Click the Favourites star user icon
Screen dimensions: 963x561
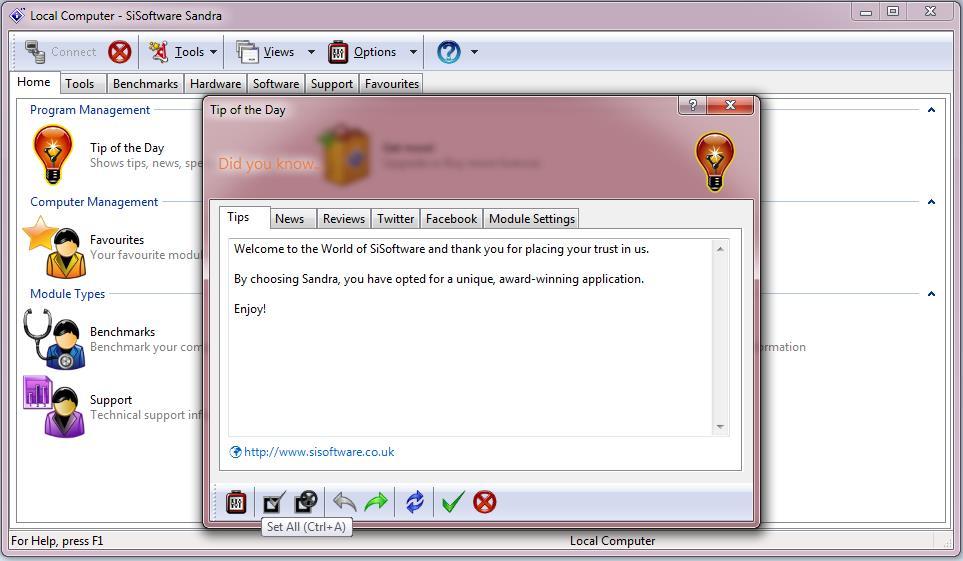55,247
